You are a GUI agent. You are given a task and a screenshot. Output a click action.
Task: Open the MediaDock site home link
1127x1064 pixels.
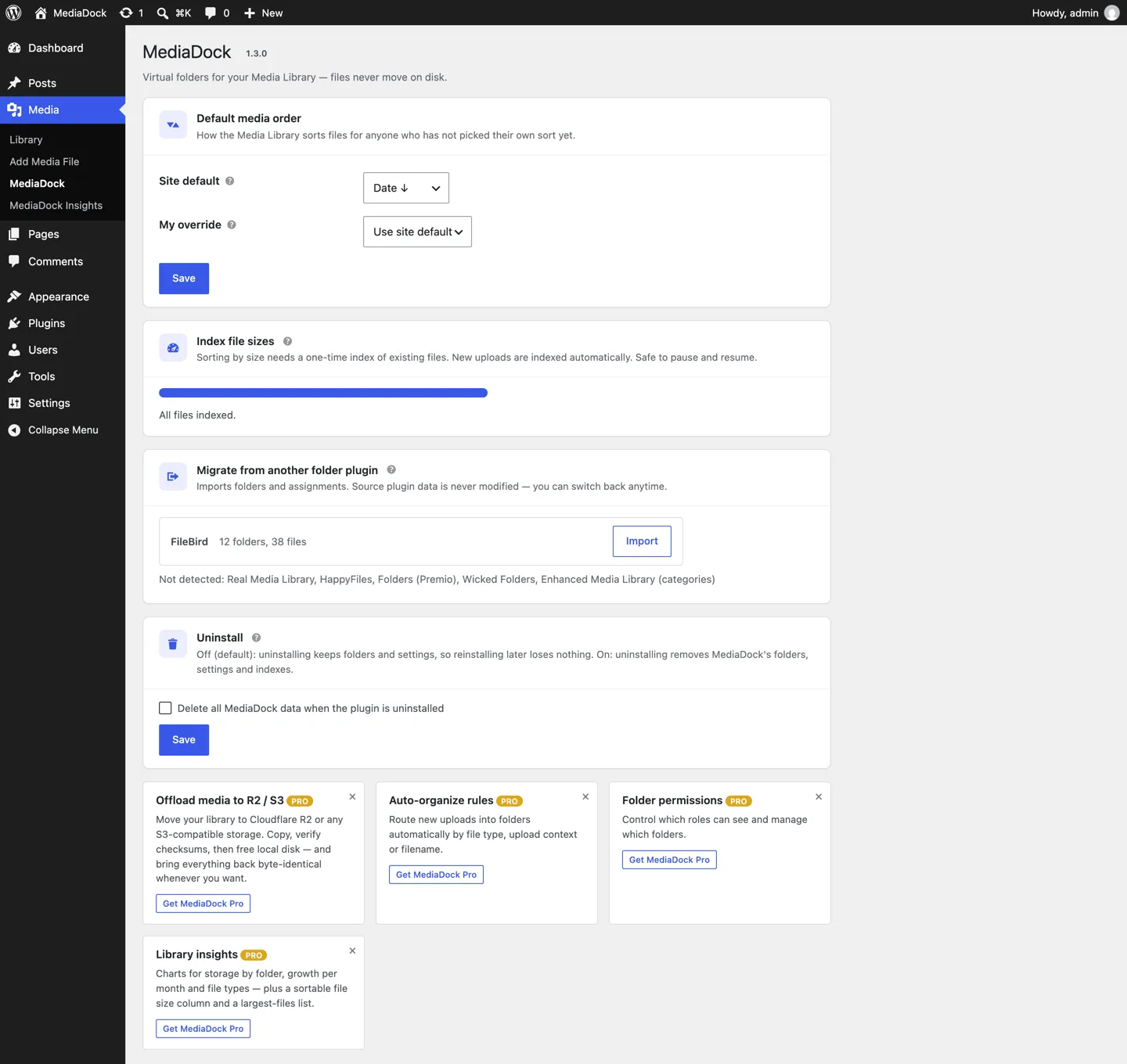[70, 13]
